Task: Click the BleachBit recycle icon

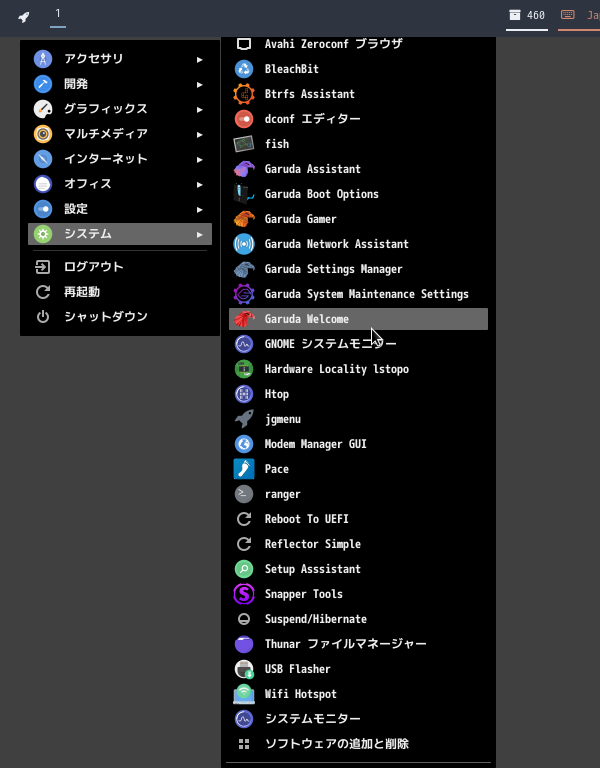Action: tap(244, 69)
